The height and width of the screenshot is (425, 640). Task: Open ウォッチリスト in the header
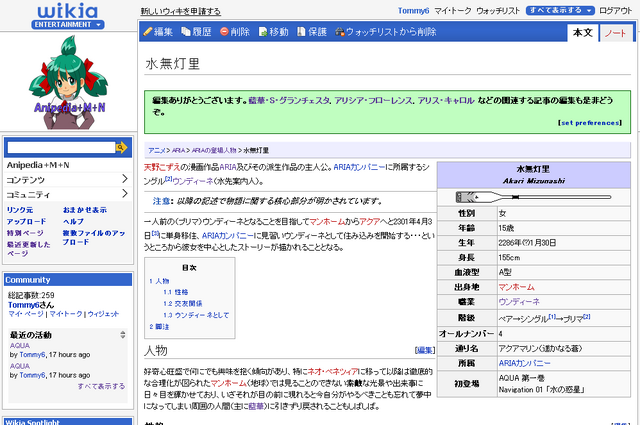coord(498,11)
